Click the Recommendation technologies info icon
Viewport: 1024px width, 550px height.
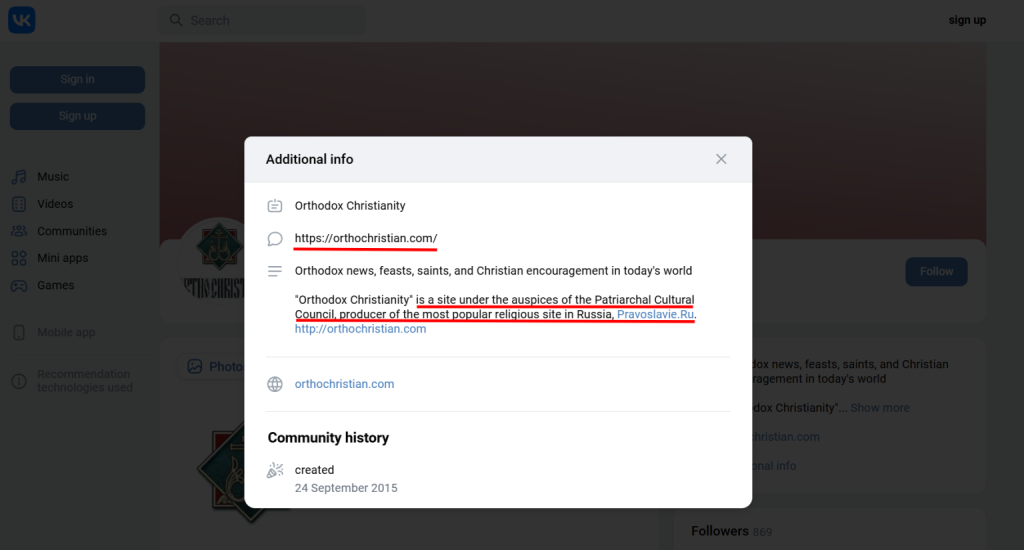point(19,381)
